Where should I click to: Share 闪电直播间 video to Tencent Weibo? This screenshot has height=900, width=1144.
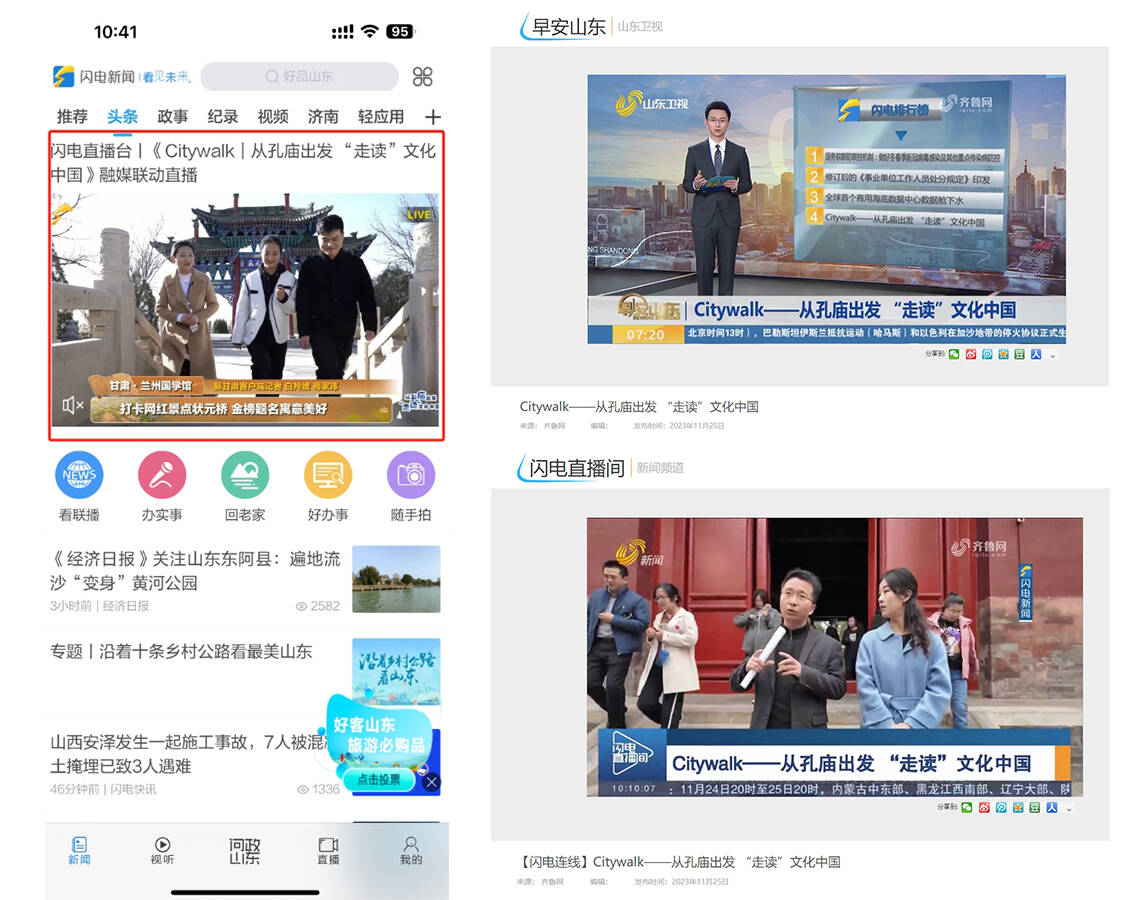(x=1001, y=807)
